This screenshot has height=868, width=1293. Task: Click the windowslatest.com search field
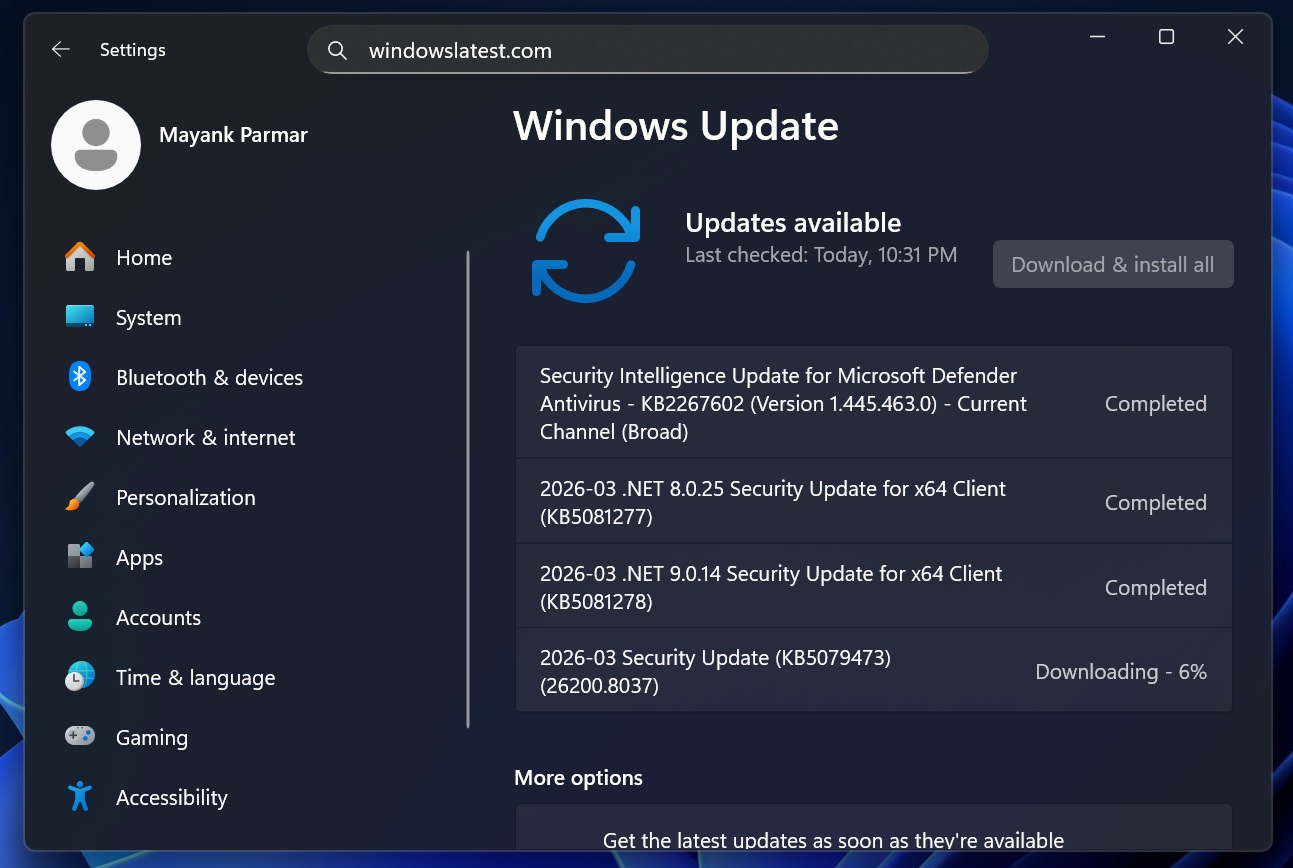tap(647, 49)
